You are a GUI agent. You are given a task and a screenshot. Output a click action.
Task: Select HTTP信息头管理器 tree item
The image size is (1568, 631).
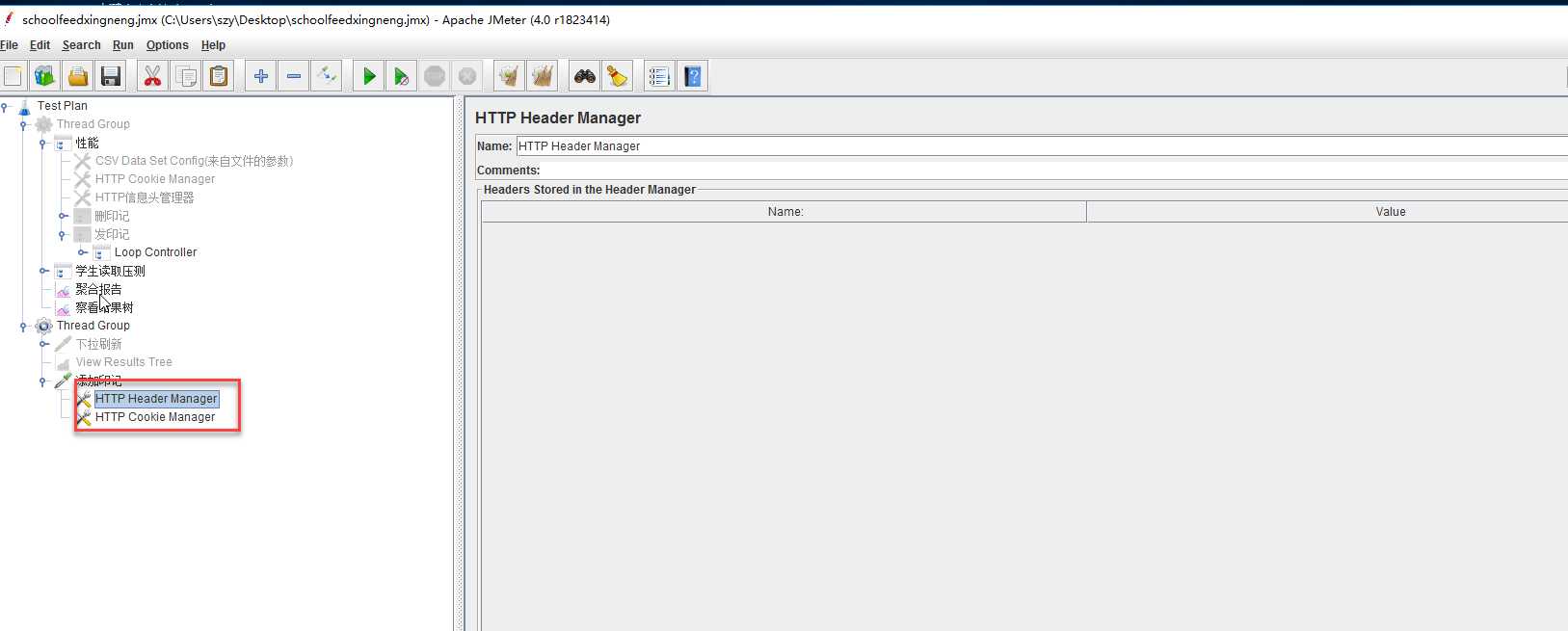(x=145, y=197)
